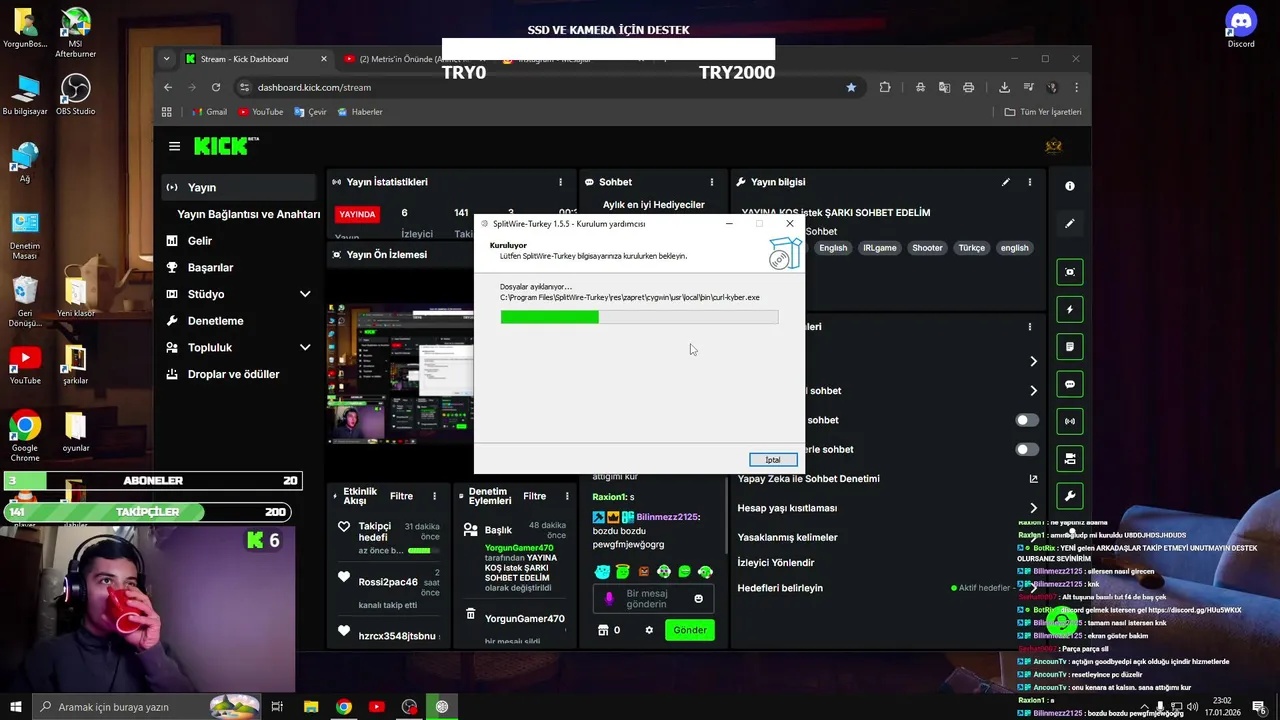Open OBS Studio desktop icon
Viewport: 1280px width, 720px height.
pos(75,95)
